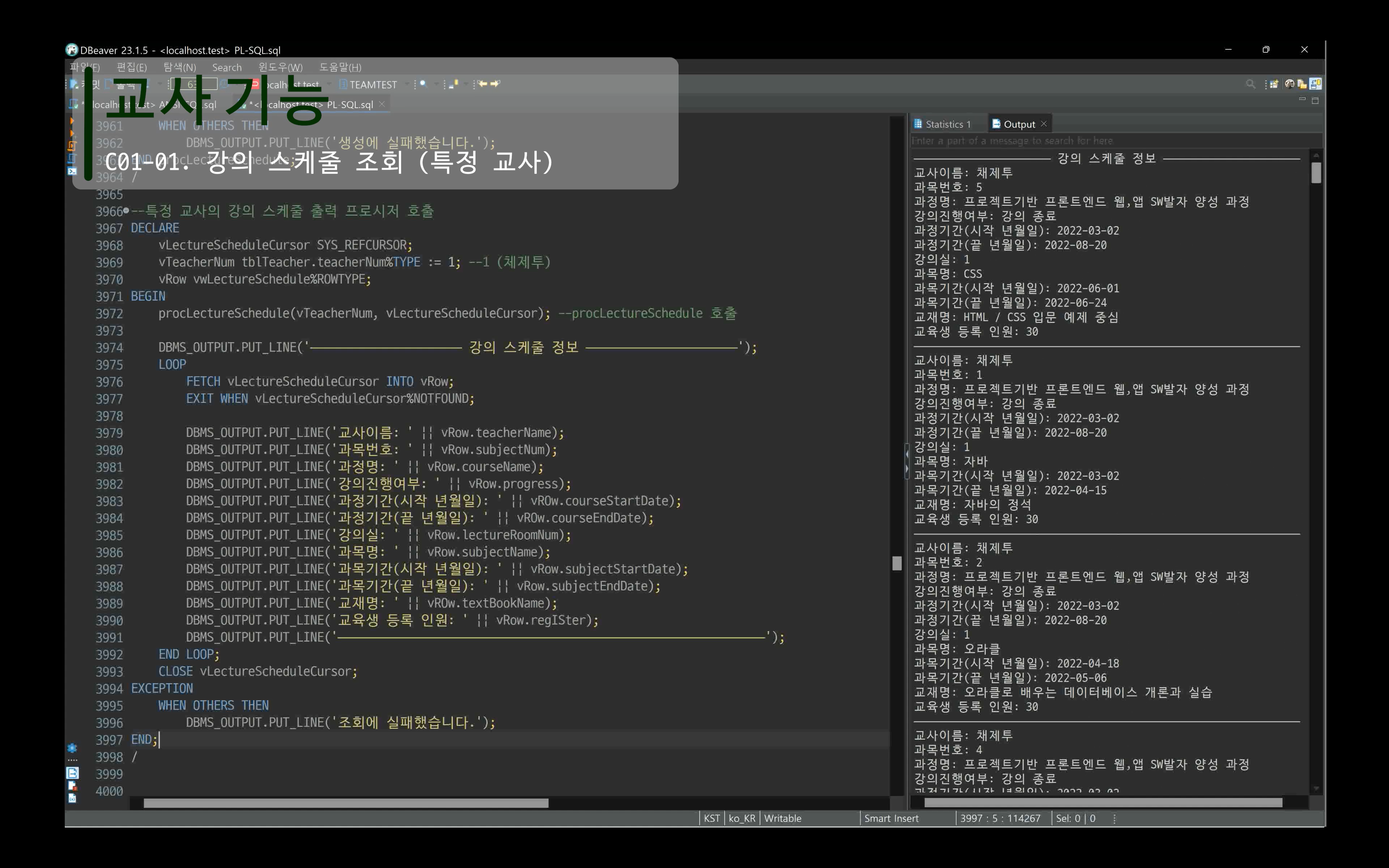Click forward navigation yellow arrow

(x=495, y=84)
